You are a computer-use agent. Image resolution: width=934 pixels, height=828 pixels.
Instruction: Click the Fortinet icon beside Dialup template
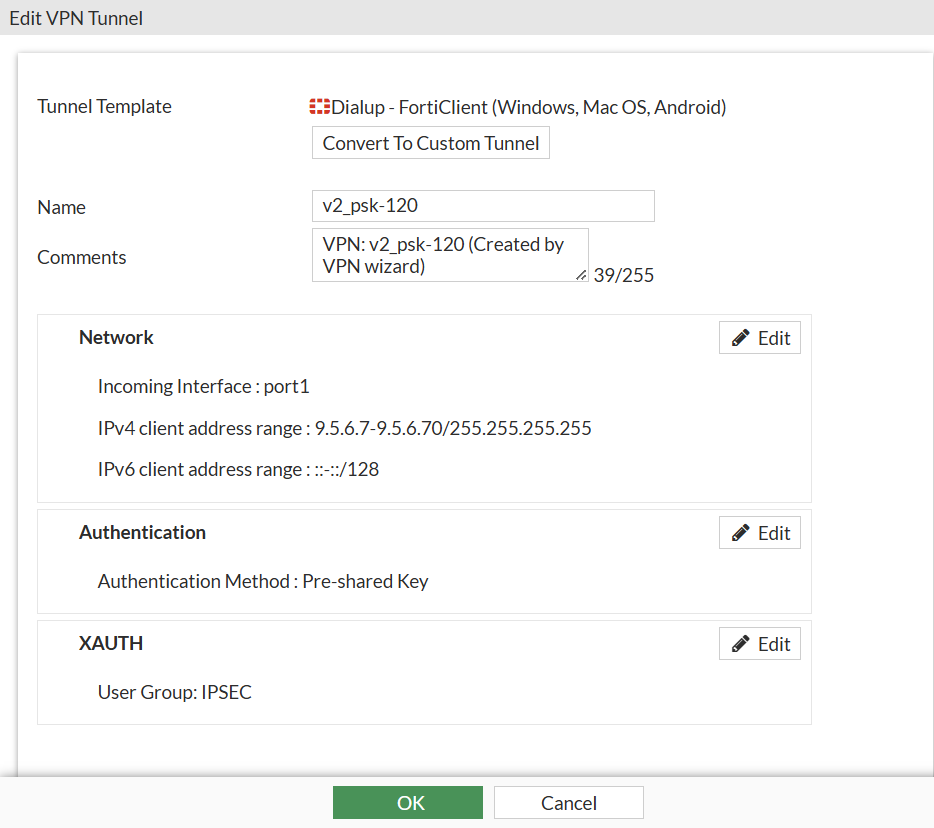(320, 107)
